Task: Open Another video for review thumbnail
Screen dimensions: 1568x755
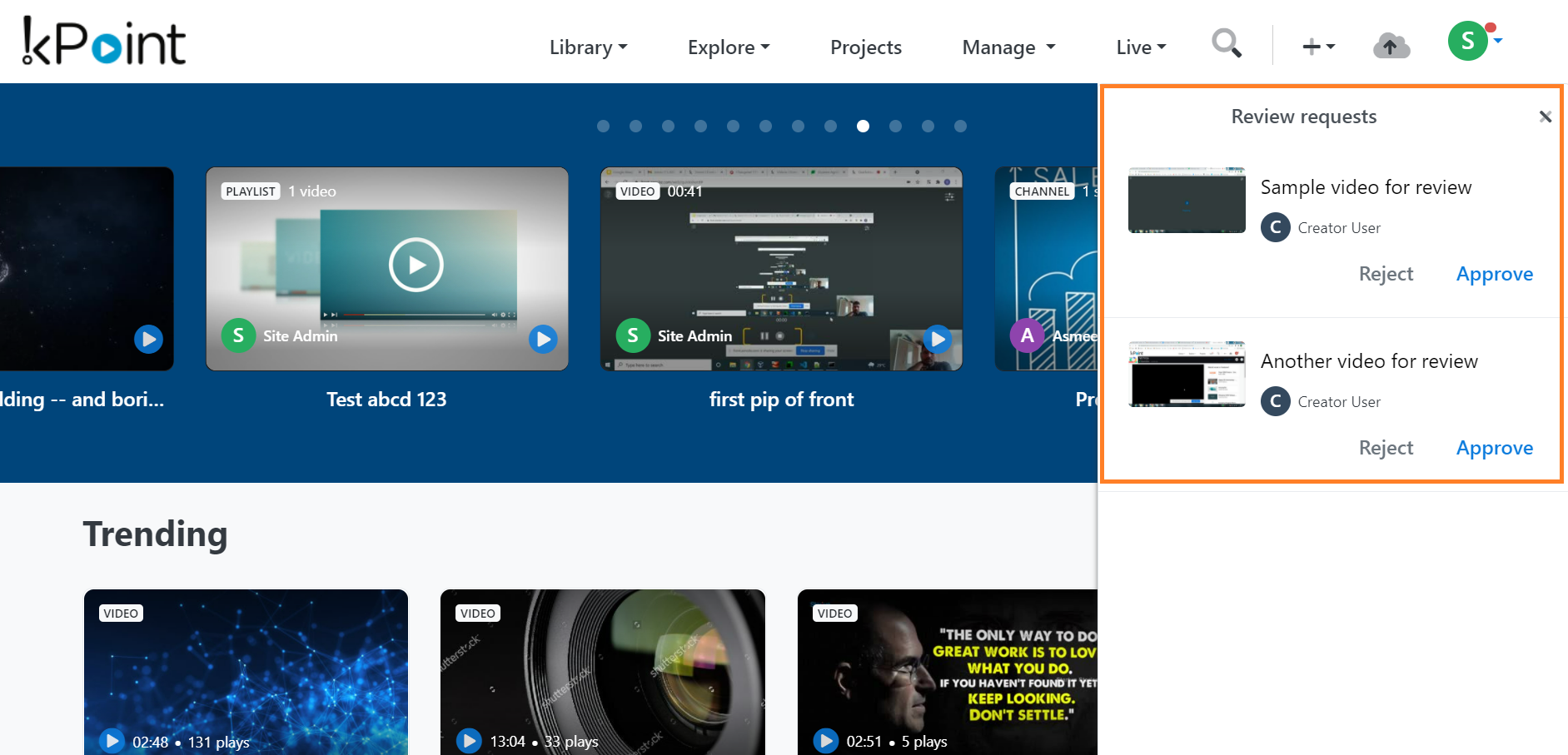Action: pyautogui.click(x=1186, y=375)
